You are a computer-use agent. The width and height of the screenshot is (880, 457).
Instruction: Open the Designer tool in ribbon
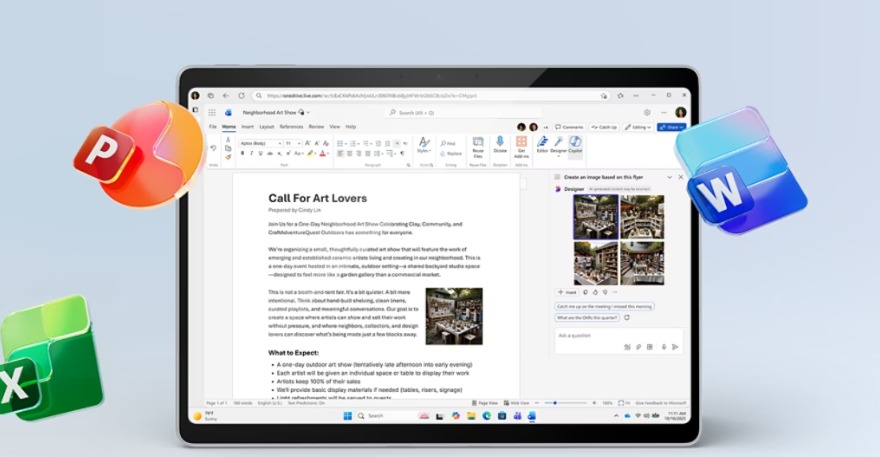pyautogui.click(x=558, y=145)
